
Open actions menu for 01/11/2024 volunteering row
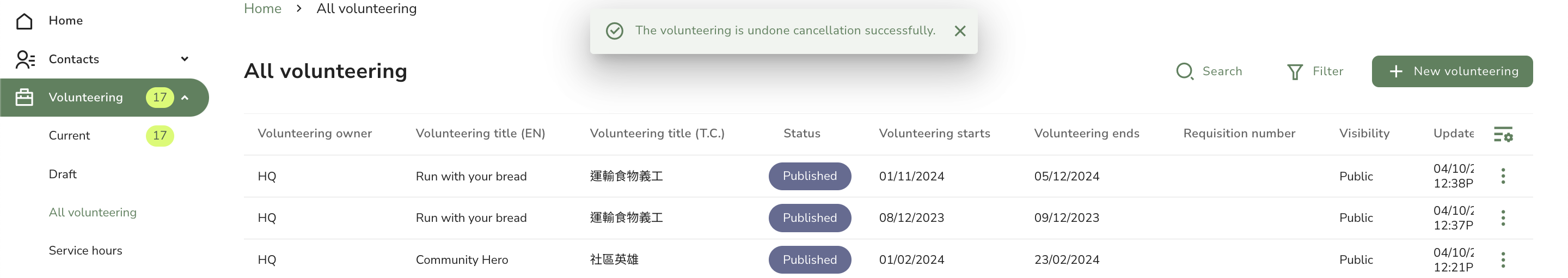1503,176
